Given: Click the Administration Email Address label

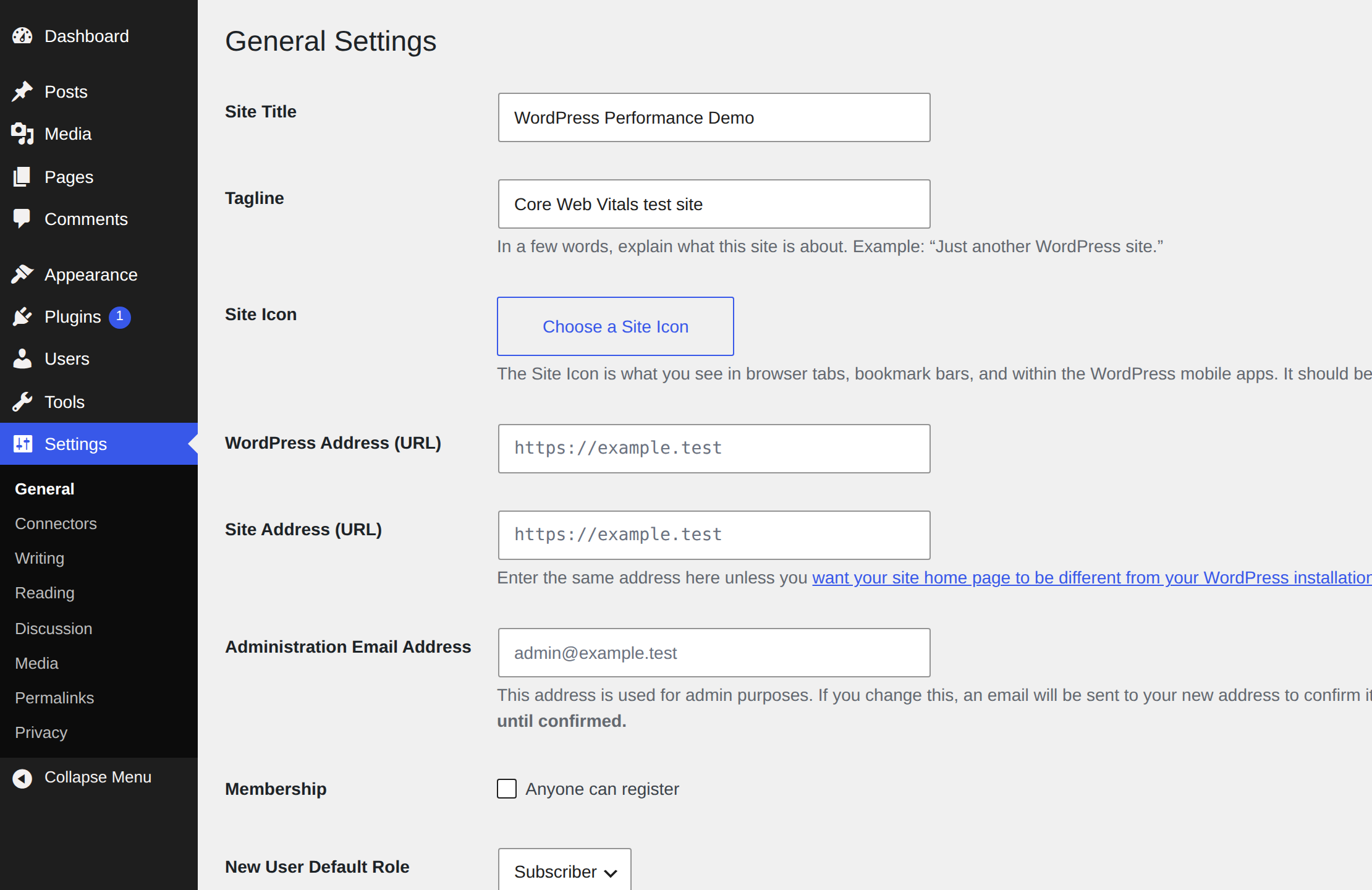Looking at the screenshot, I should pos(348,646).
